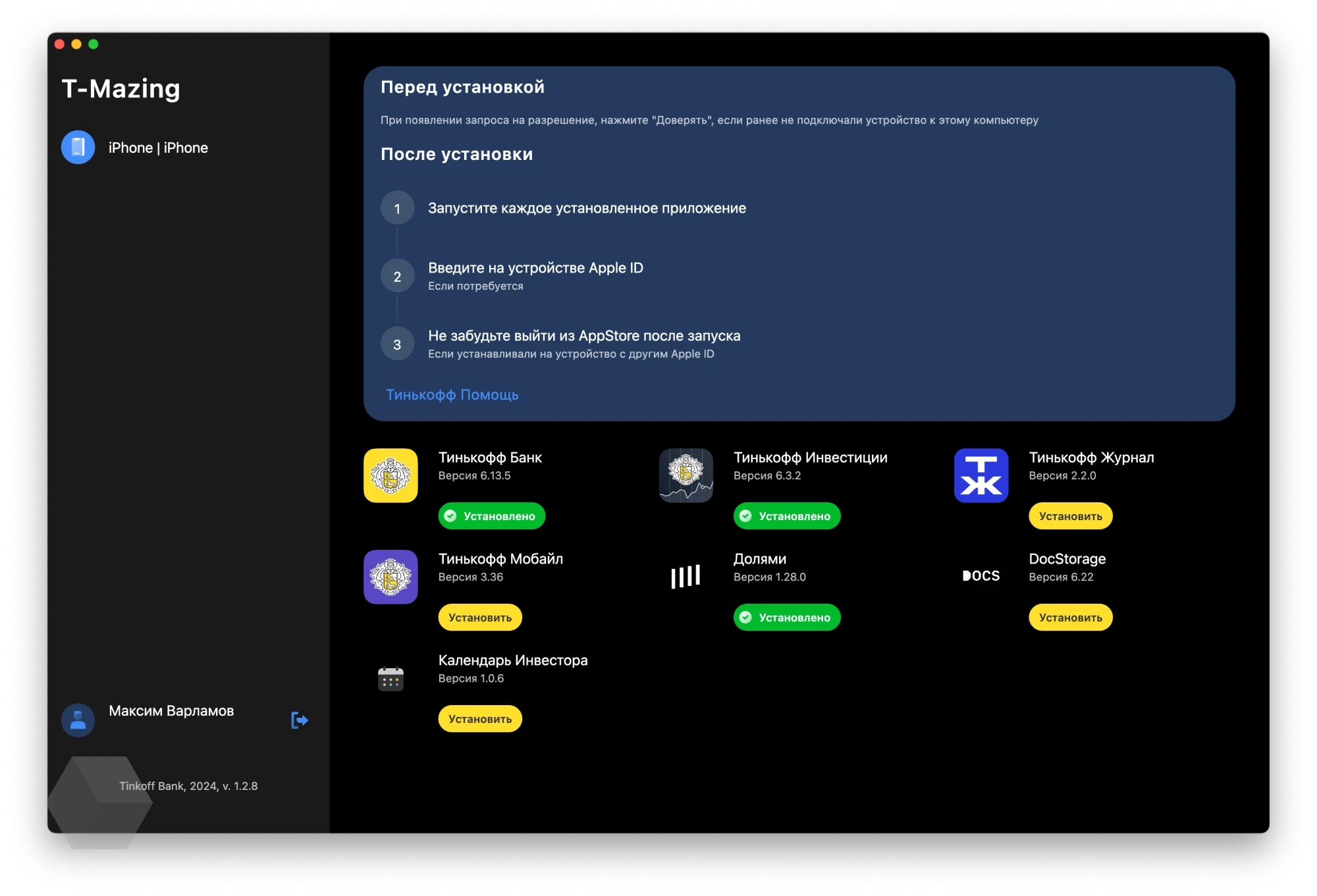This screenshot has width=1317, height=896.
Task: Click the Максим Варламов user name
Action: (x=171, y=711)
